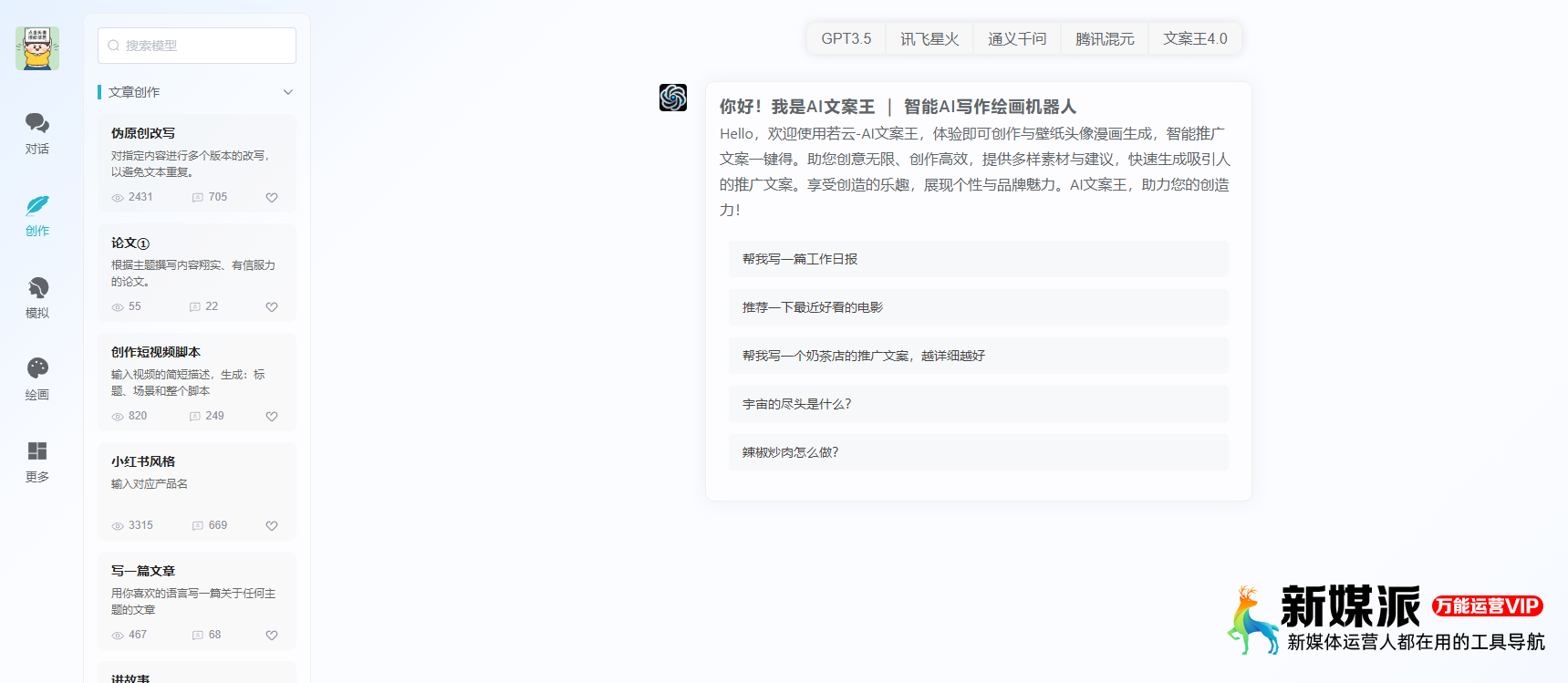Open the 模拟 simulation sidebar icon

coord(37,288)
